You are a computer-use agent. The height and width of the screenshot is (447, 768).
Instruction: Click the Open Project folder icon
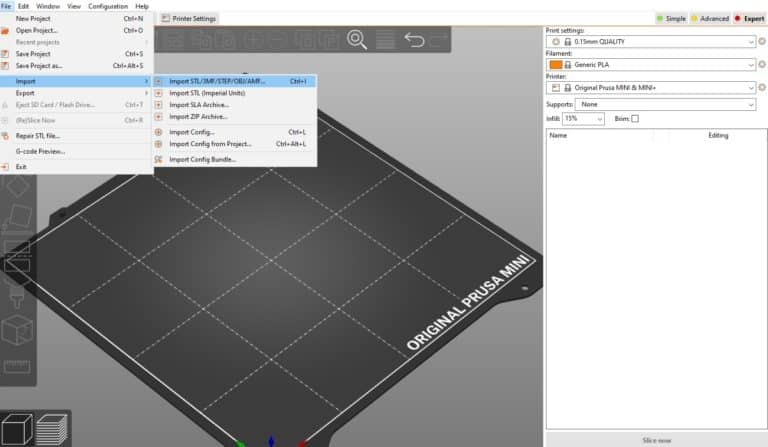5,30
